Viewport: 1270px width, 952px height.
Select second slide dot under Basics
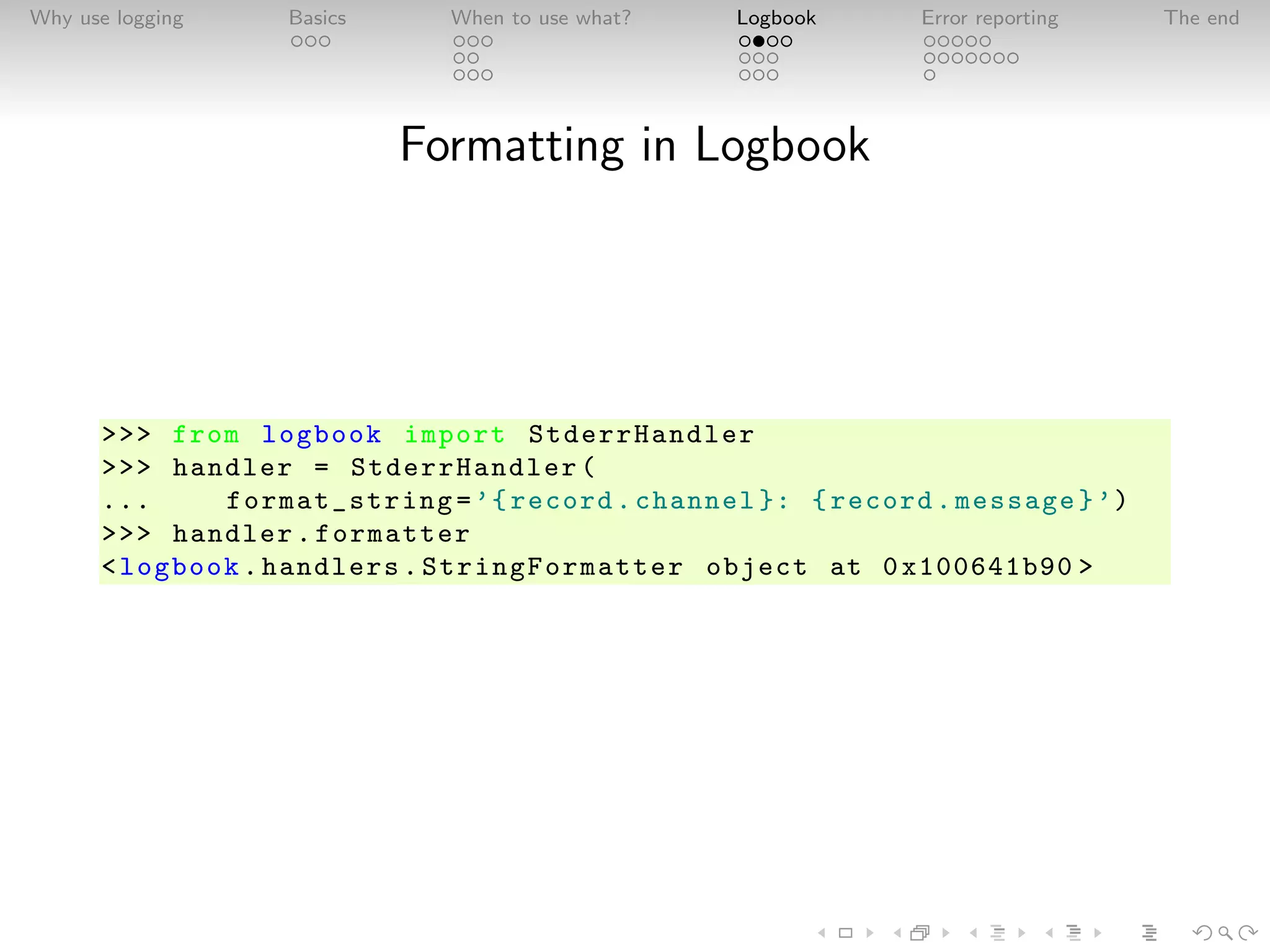pyautogui.click(x=311, y=42)
